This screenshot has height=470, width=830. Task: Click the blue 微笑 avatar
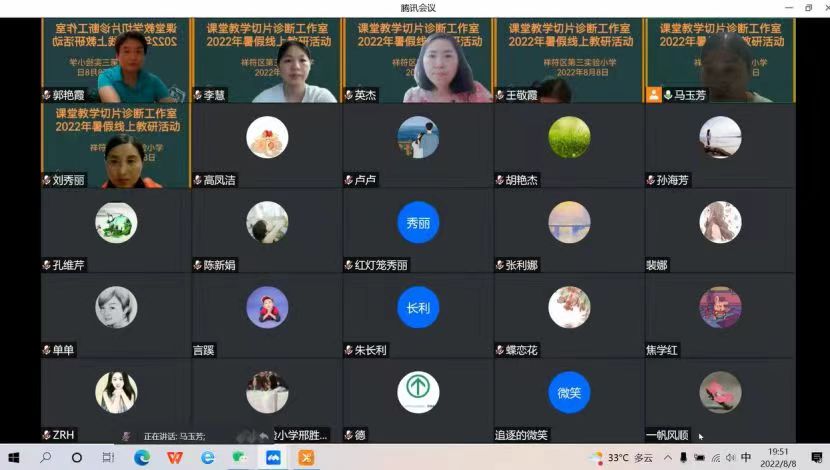(x=570, y=392)
